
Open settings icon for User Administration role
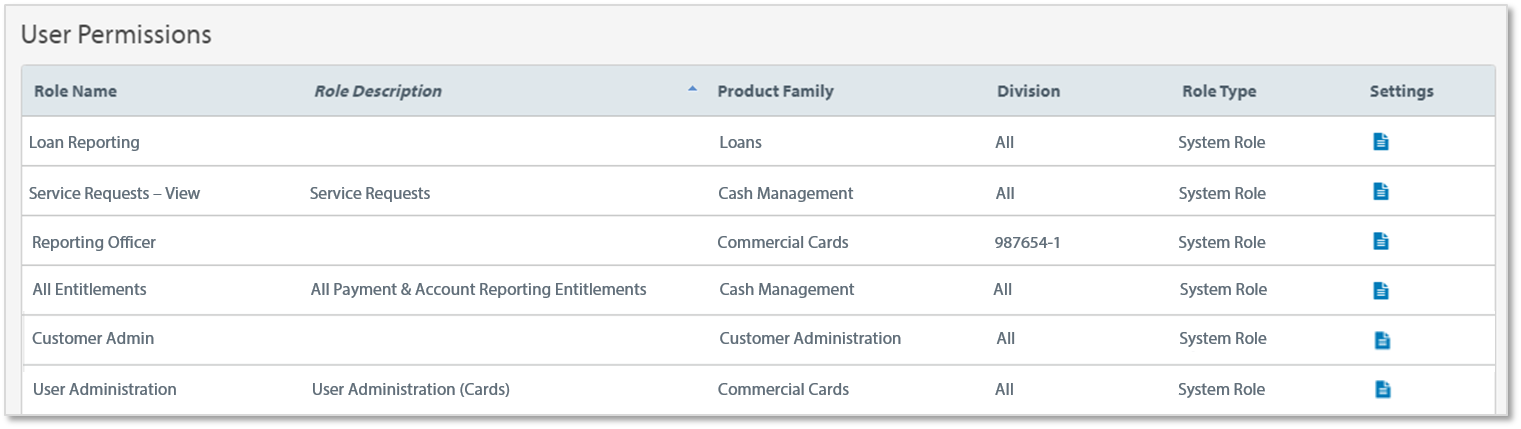coord(1381,389)
